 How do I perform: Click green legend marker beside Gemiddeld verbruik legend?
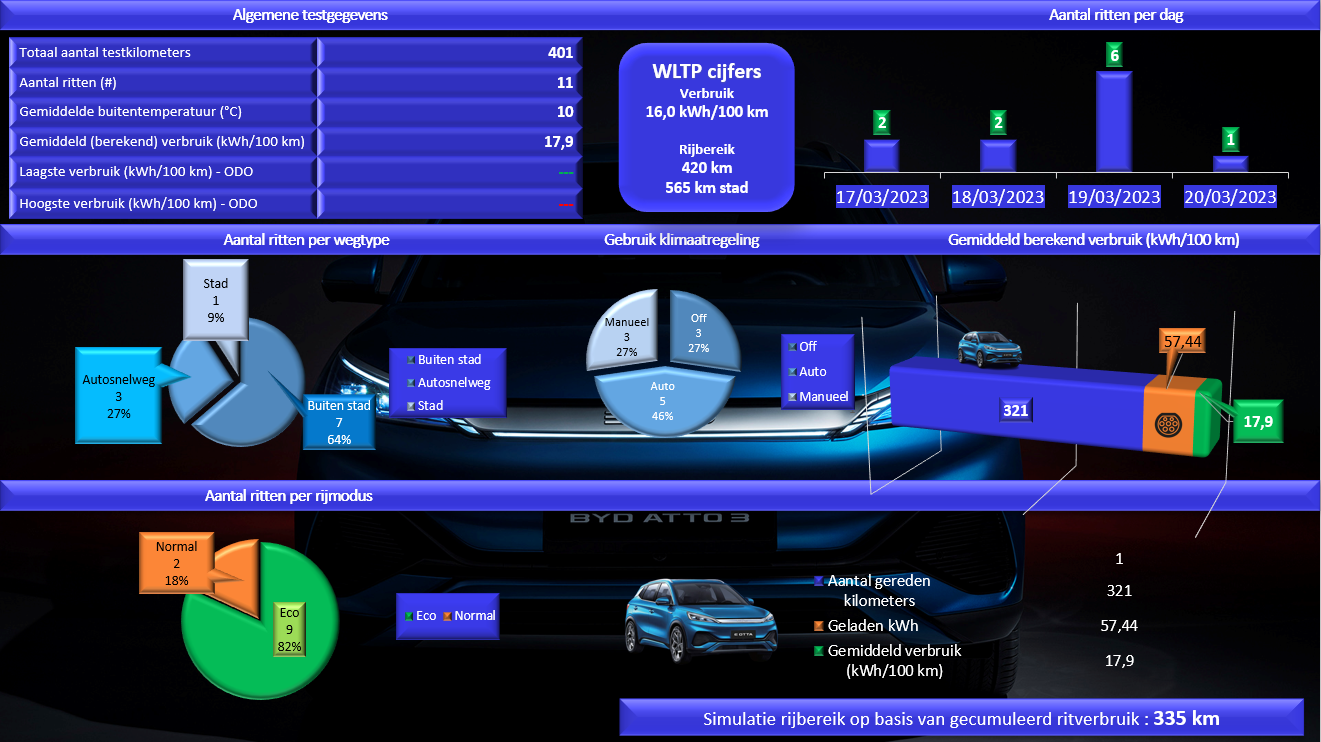pyautogui.click(x=819, y=650)
